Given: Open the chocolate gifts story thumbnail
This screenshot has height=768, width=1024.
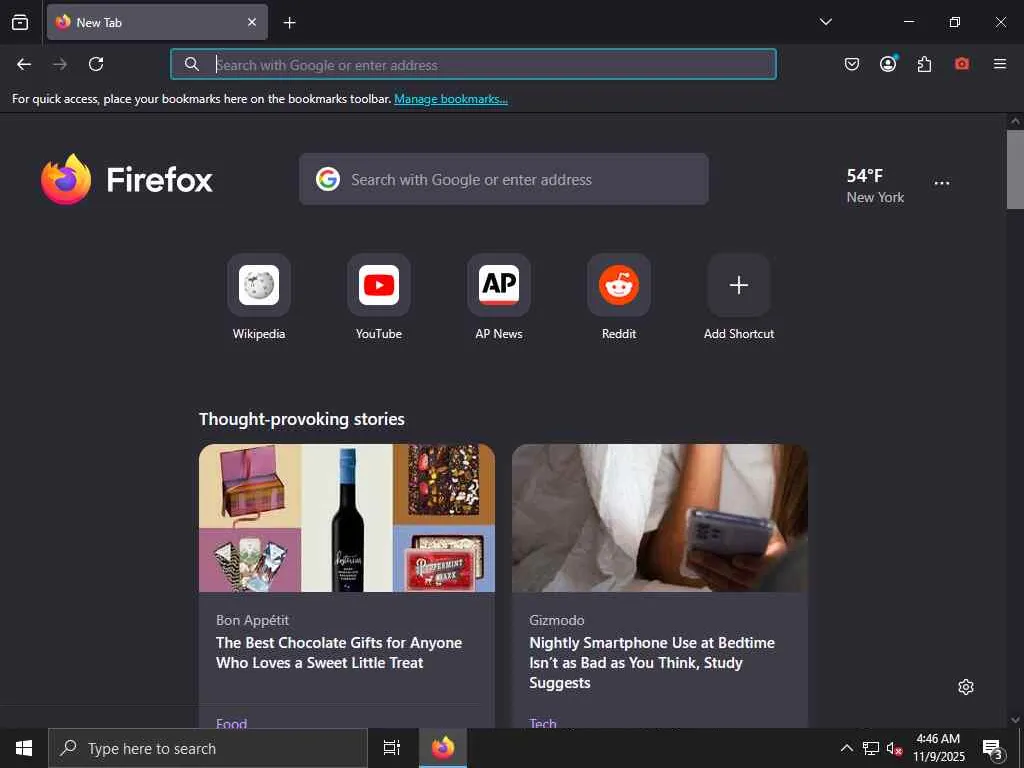Looking at the screenshot, I should [347, 518].
